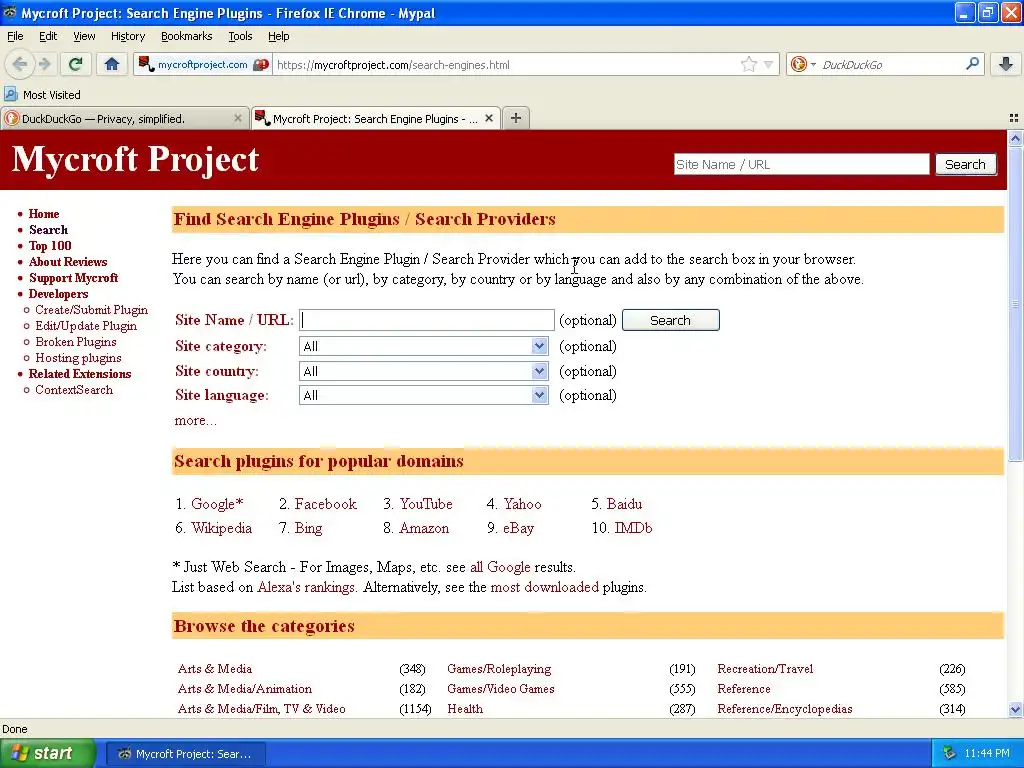
Task: Open the DuckDuckGo search engine selector
Action: pos(802,64)
